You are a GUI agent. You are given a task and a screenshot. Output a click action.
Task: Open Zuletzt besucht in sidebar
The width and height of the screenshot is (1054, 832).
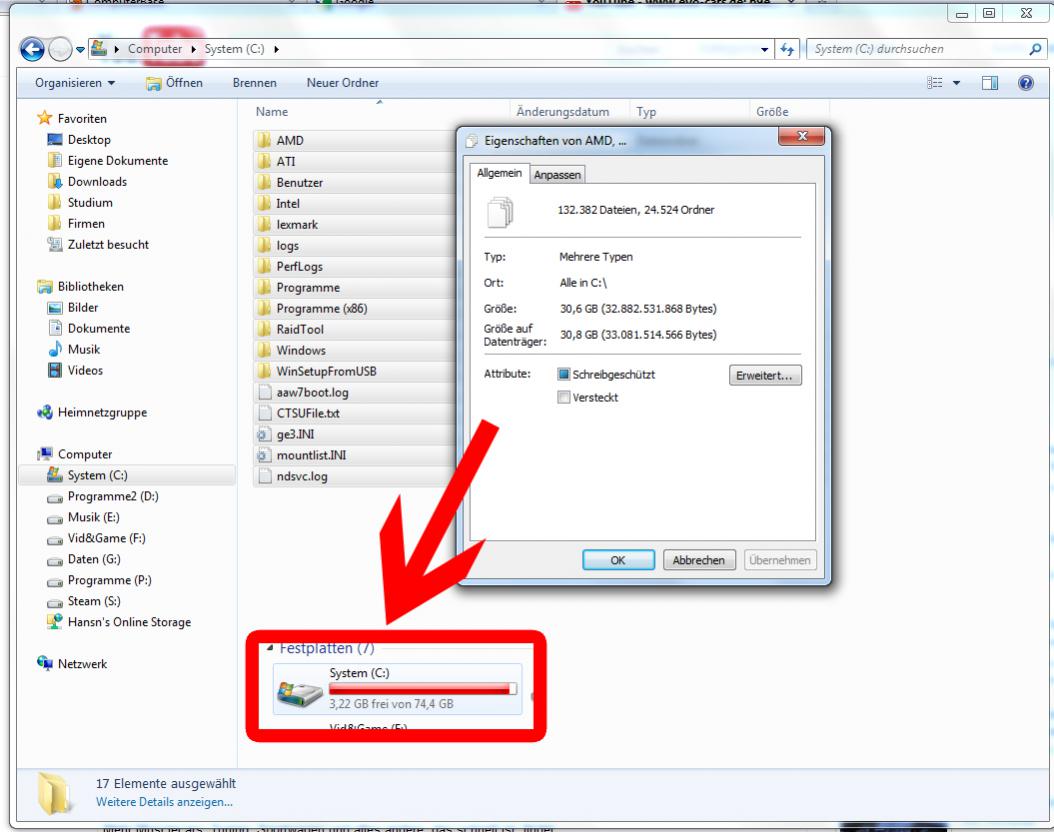(x=108, y=245)
